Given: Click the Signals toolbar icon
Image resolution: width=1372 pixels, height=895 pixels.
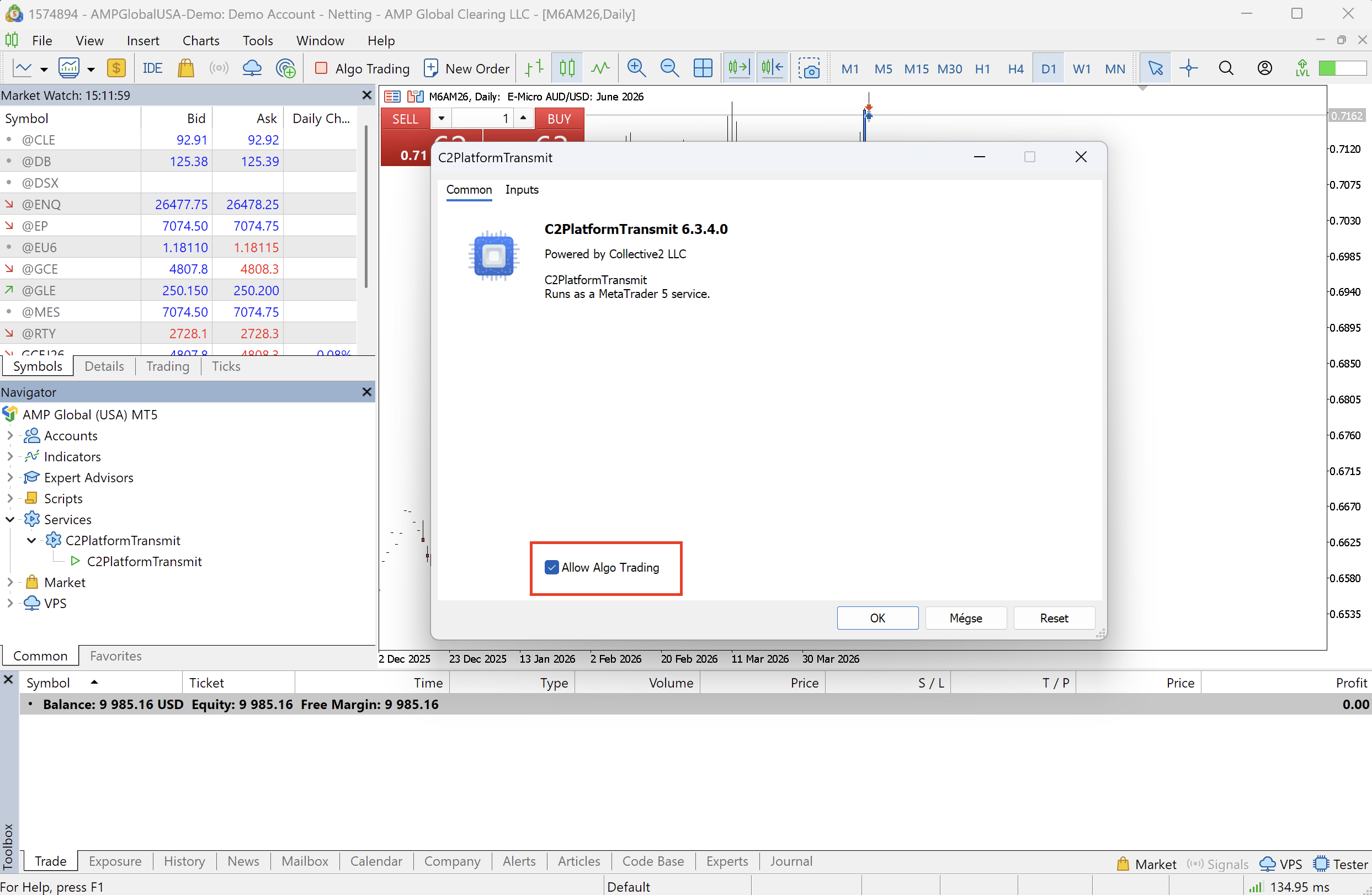Looking at the screenshot, I should click(219, 68).
